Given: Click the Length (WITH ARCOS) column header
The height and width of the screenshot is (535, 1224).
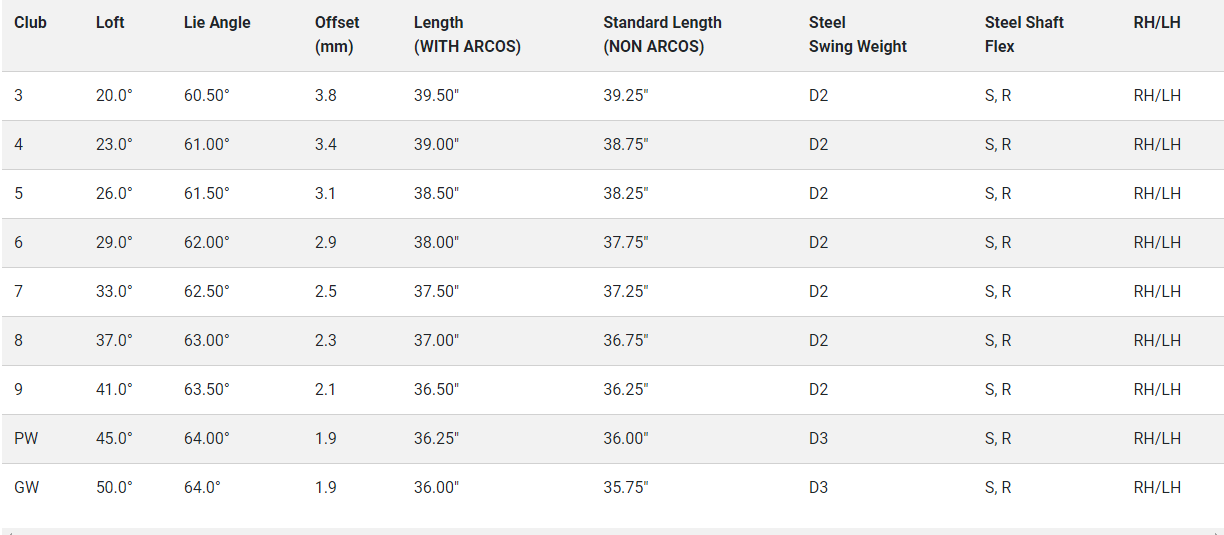Looking at the screenshot, I should click(467, 34).
